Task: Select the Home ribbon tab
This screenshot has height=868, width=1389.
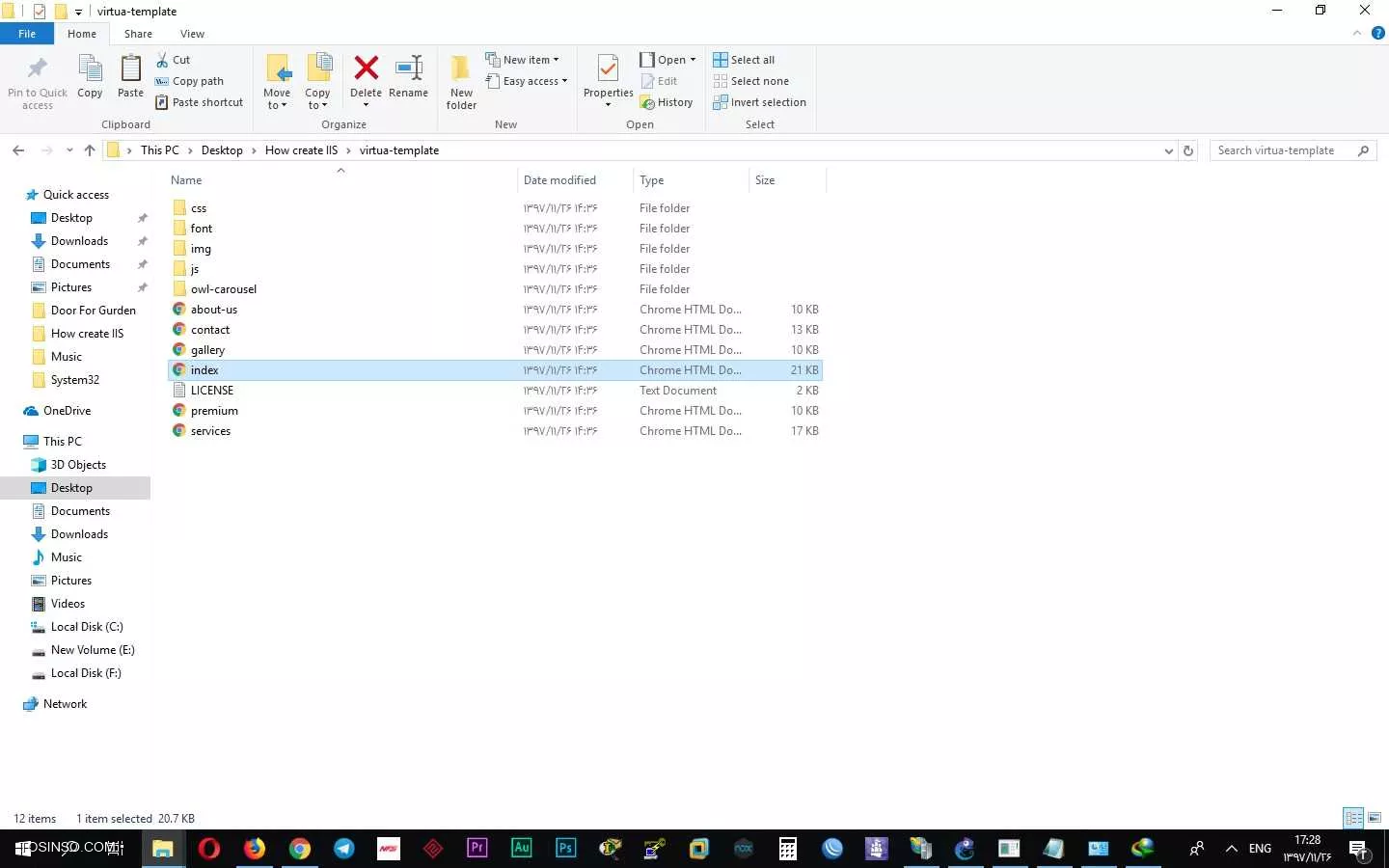Action: 82,34
